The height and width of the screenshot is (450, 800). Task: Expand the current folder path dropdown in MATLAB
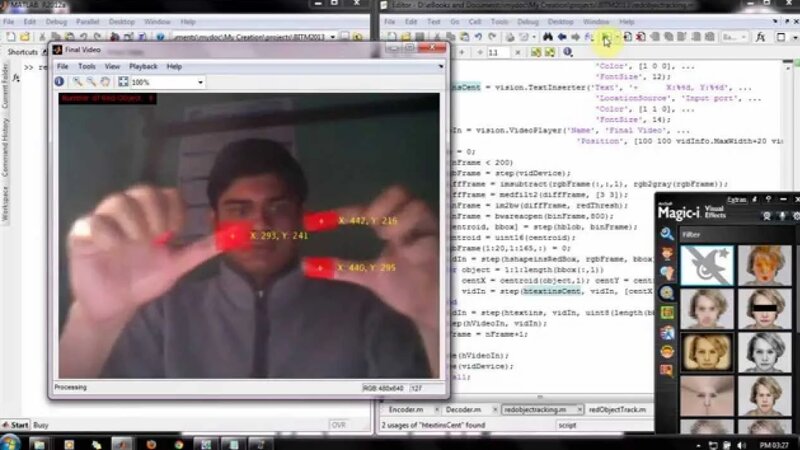(333, 37)
